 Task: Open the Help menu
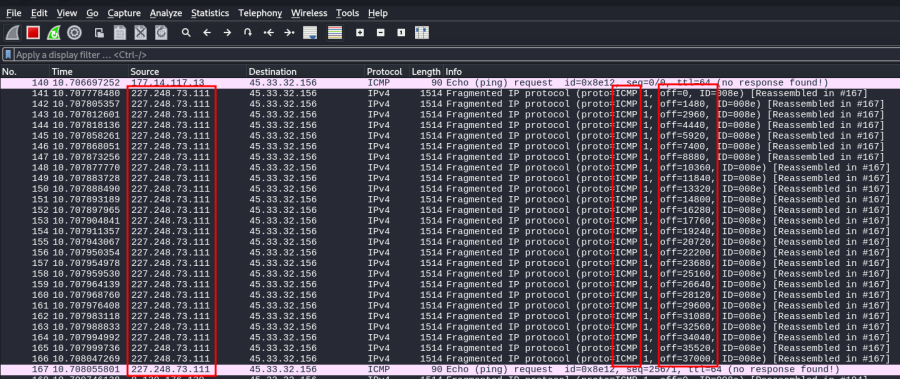pos(378,13)
